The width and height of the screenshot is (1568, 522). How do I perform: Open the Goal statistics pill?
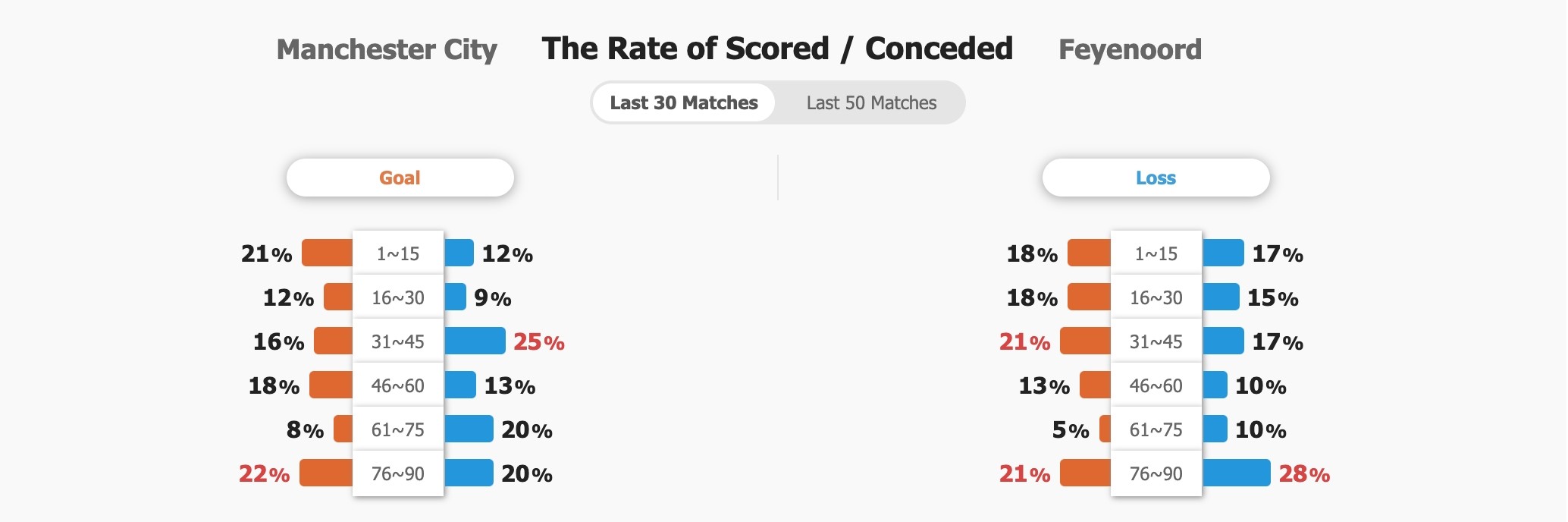(400, 178)
